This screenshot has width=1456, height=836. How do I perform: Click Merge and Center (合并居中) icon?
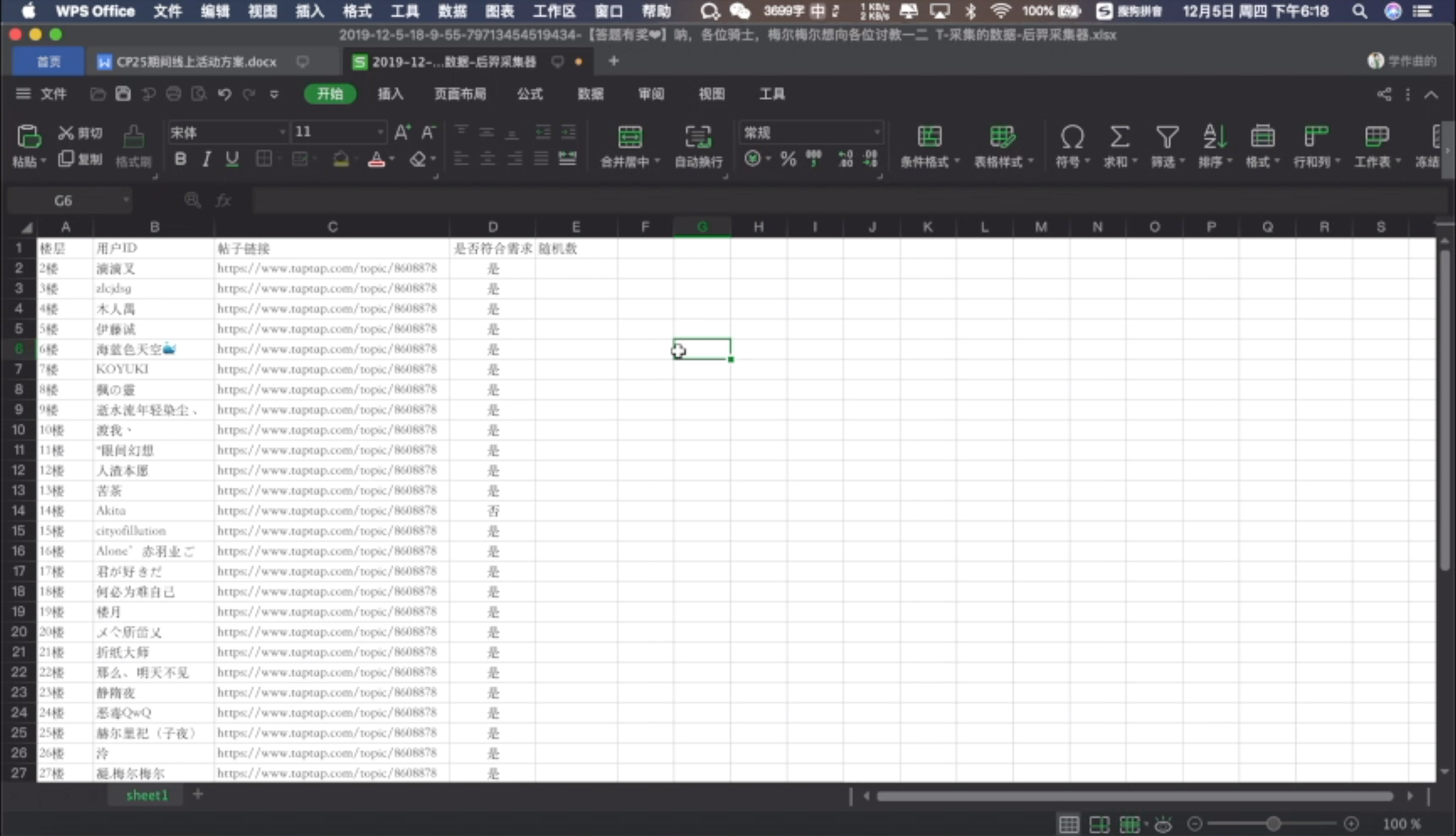click(x=630, y=137)
